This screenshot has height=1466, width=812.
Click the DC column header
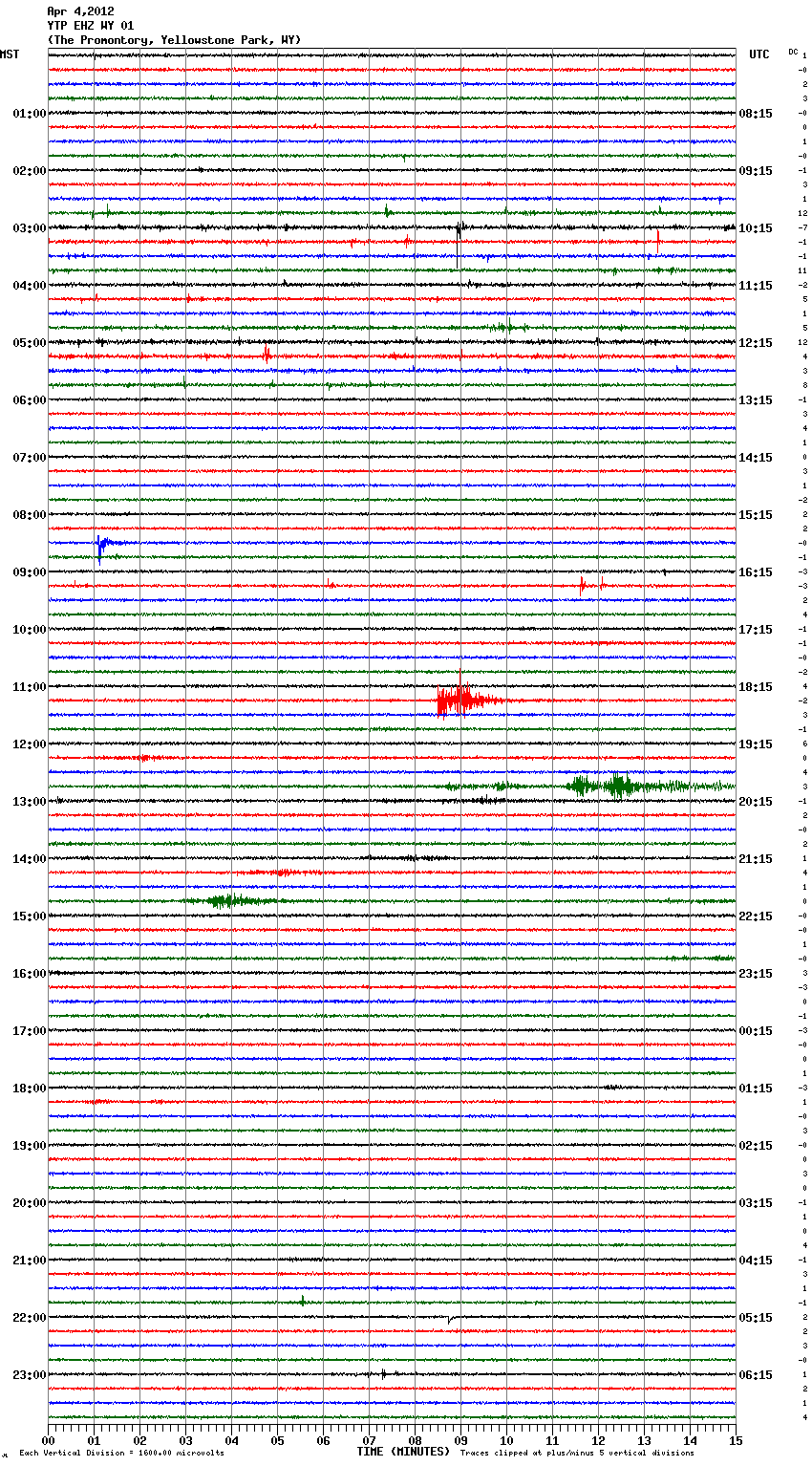click(x=793, y=52)
